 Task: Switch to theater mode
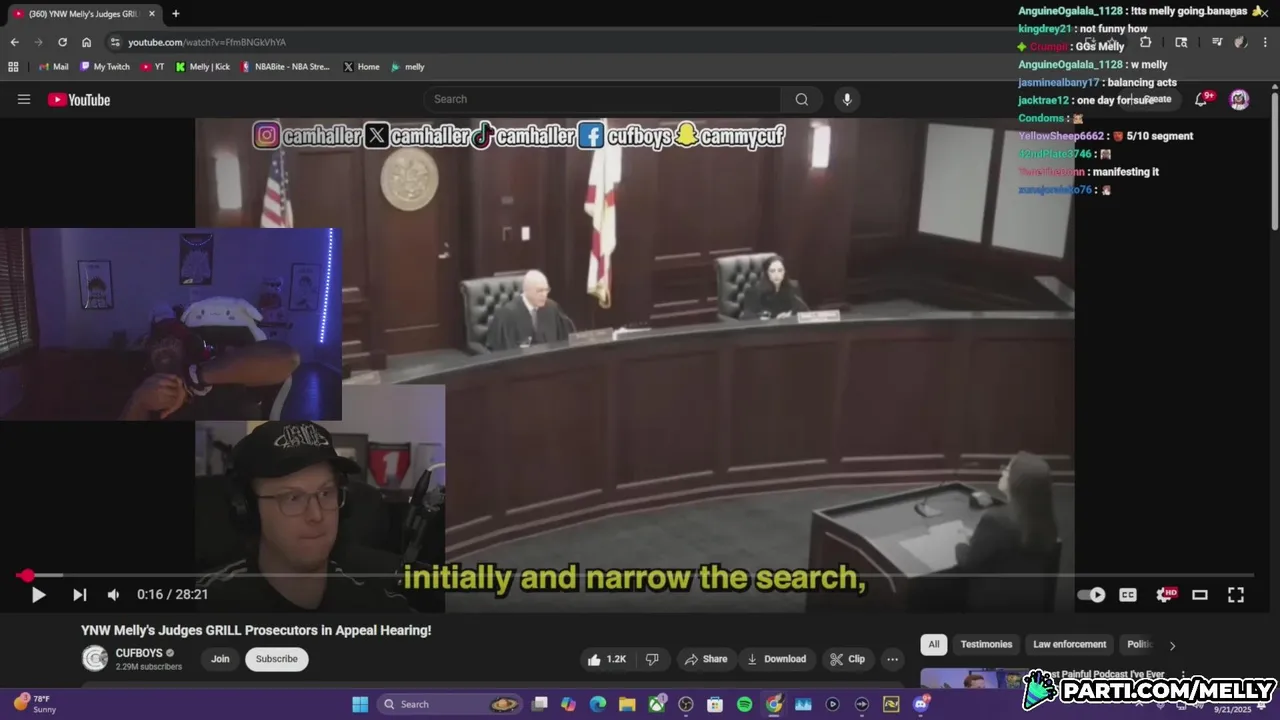tap(1200, 595)
